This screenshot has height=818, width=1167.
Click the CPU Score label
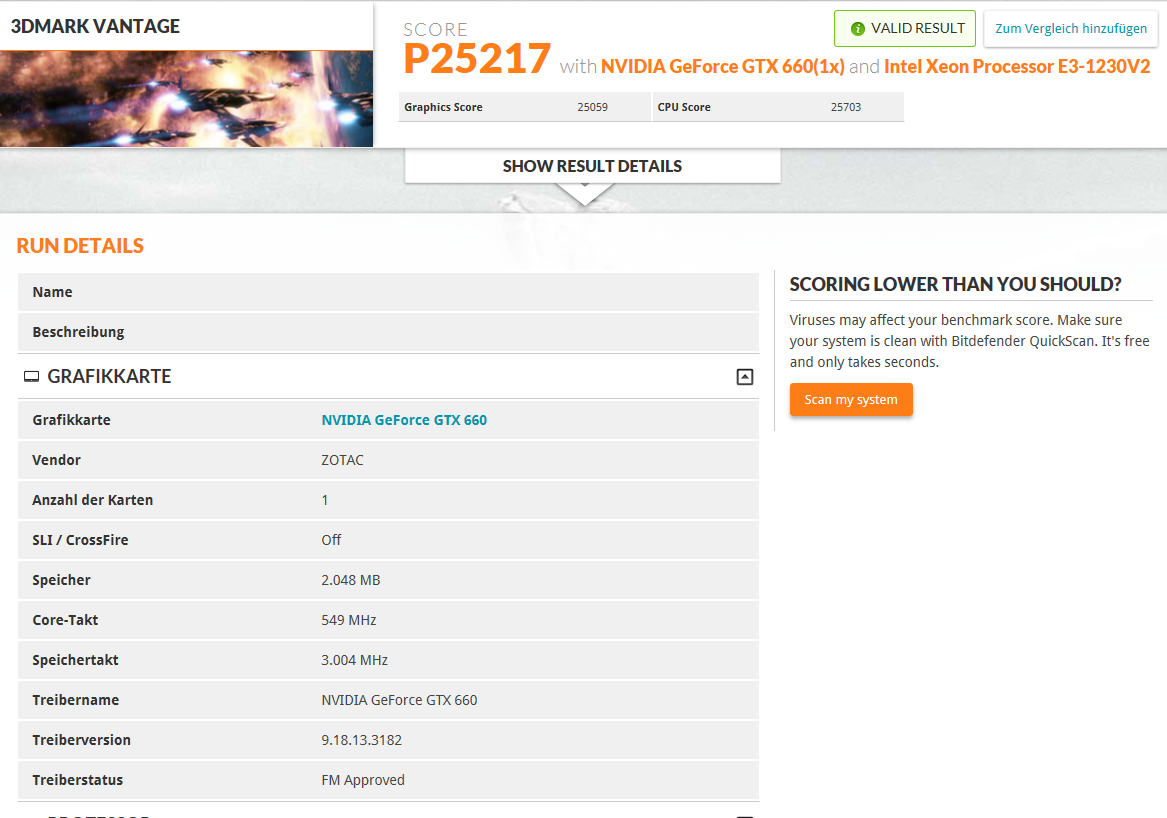pyautogui.click(x=684, y=107)
